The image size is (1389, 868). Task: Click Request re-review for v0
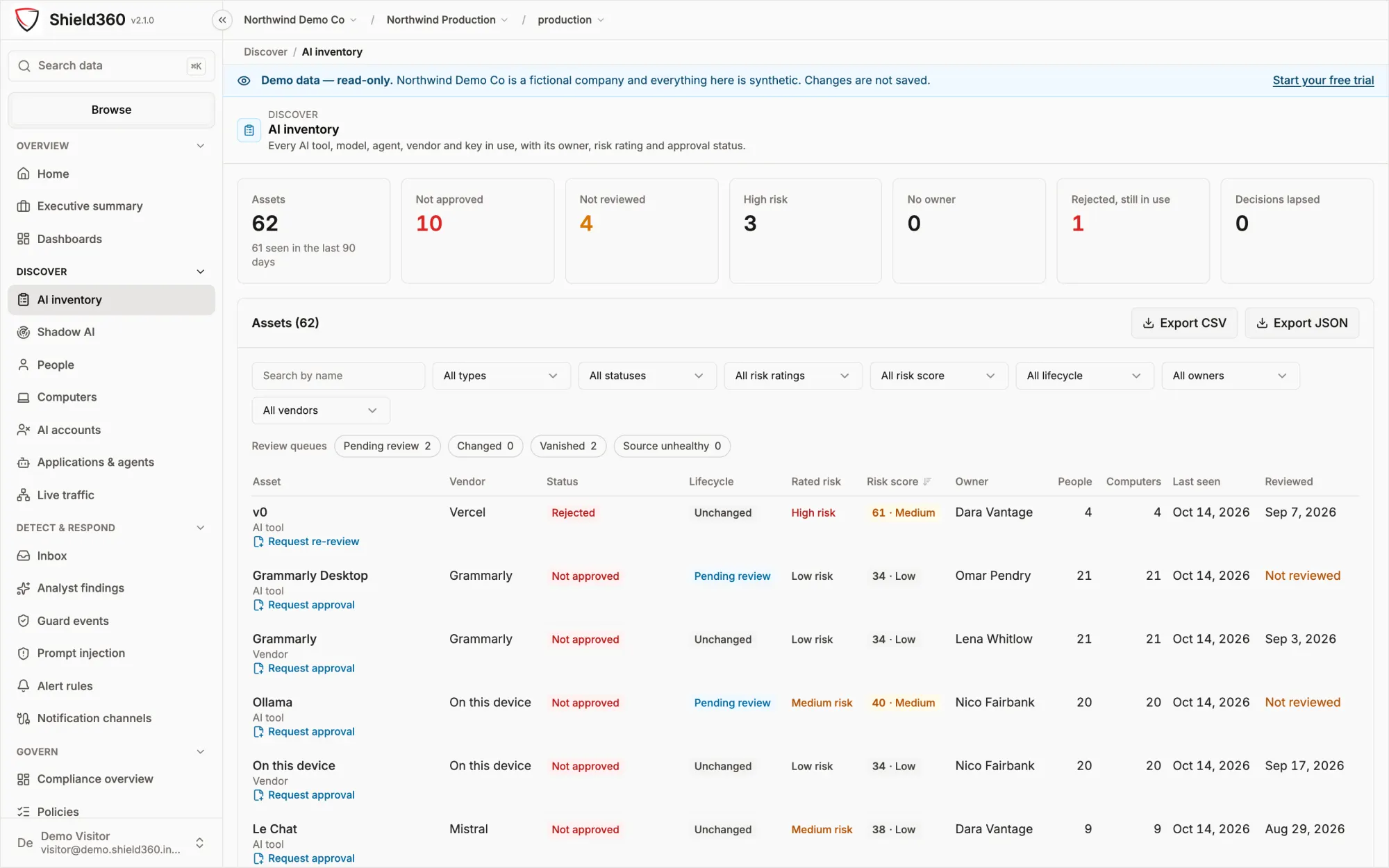pos(306,542)
